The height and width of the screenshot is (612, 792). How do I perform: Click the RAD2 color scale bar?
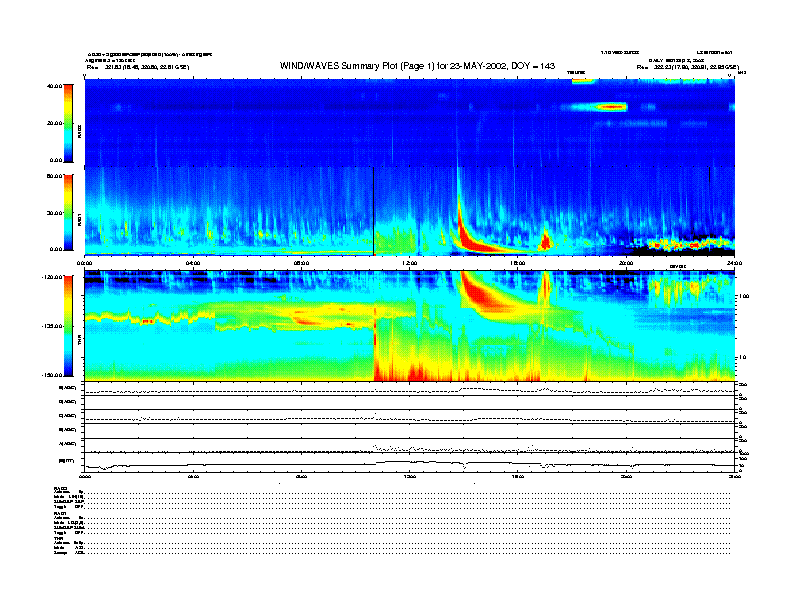point(68,123)
